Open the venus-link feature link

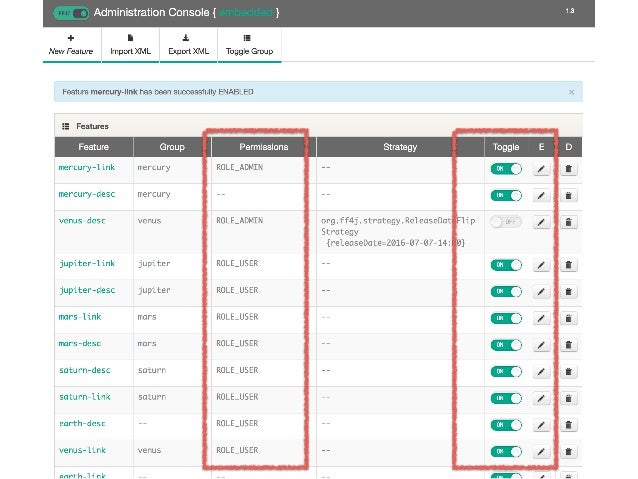82,450
